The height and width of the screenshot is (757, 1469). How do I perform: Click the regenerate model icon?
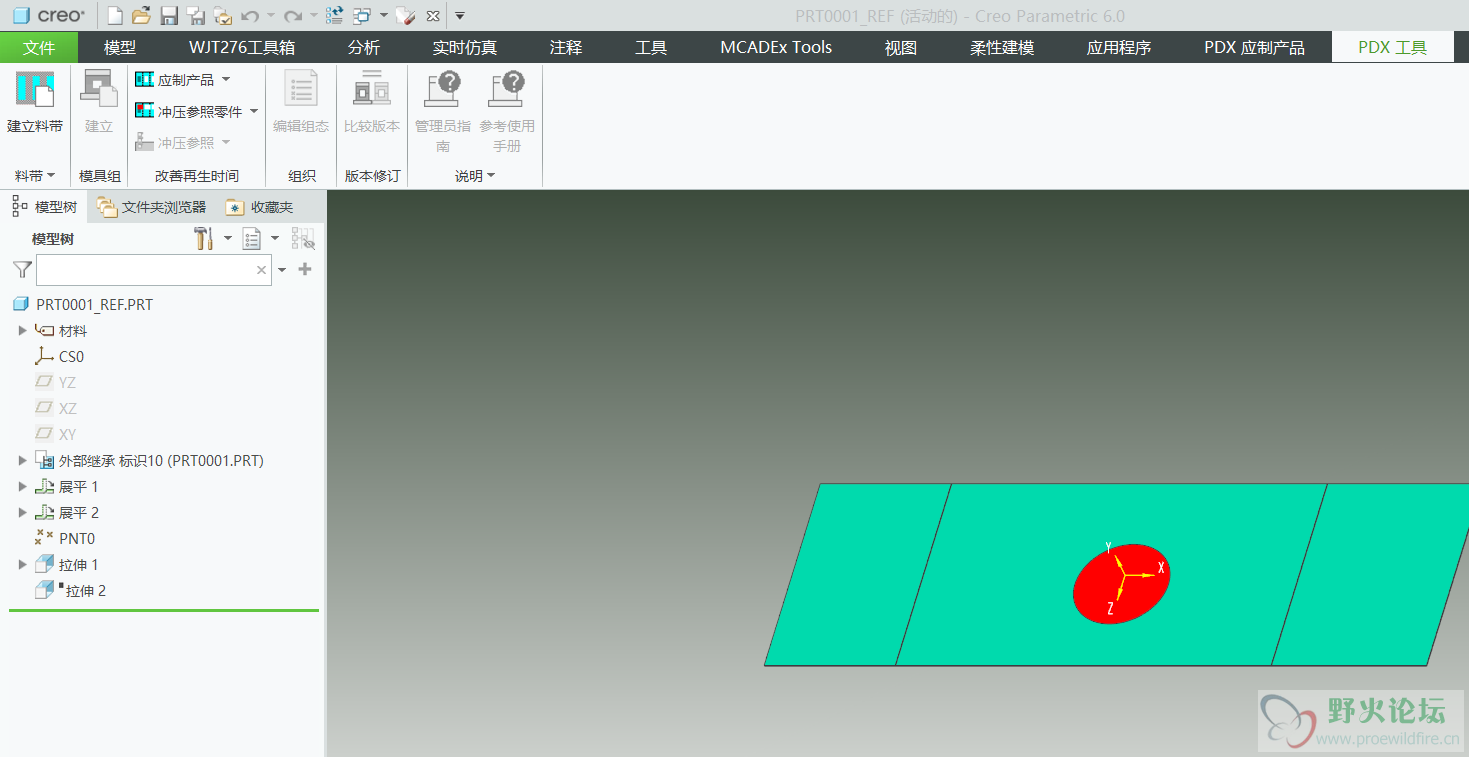tap(334, 16)
